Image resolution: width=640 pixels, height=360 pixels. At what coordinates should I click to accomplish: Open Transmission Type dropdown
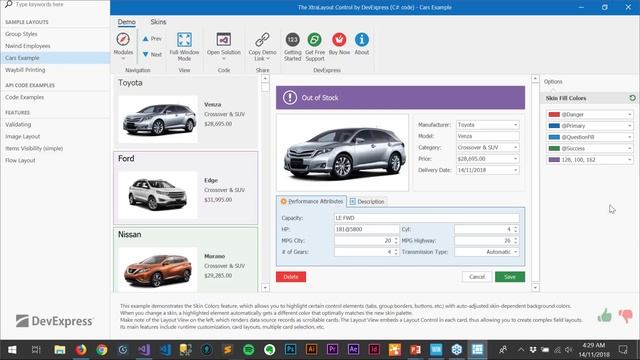coord(516,252)
